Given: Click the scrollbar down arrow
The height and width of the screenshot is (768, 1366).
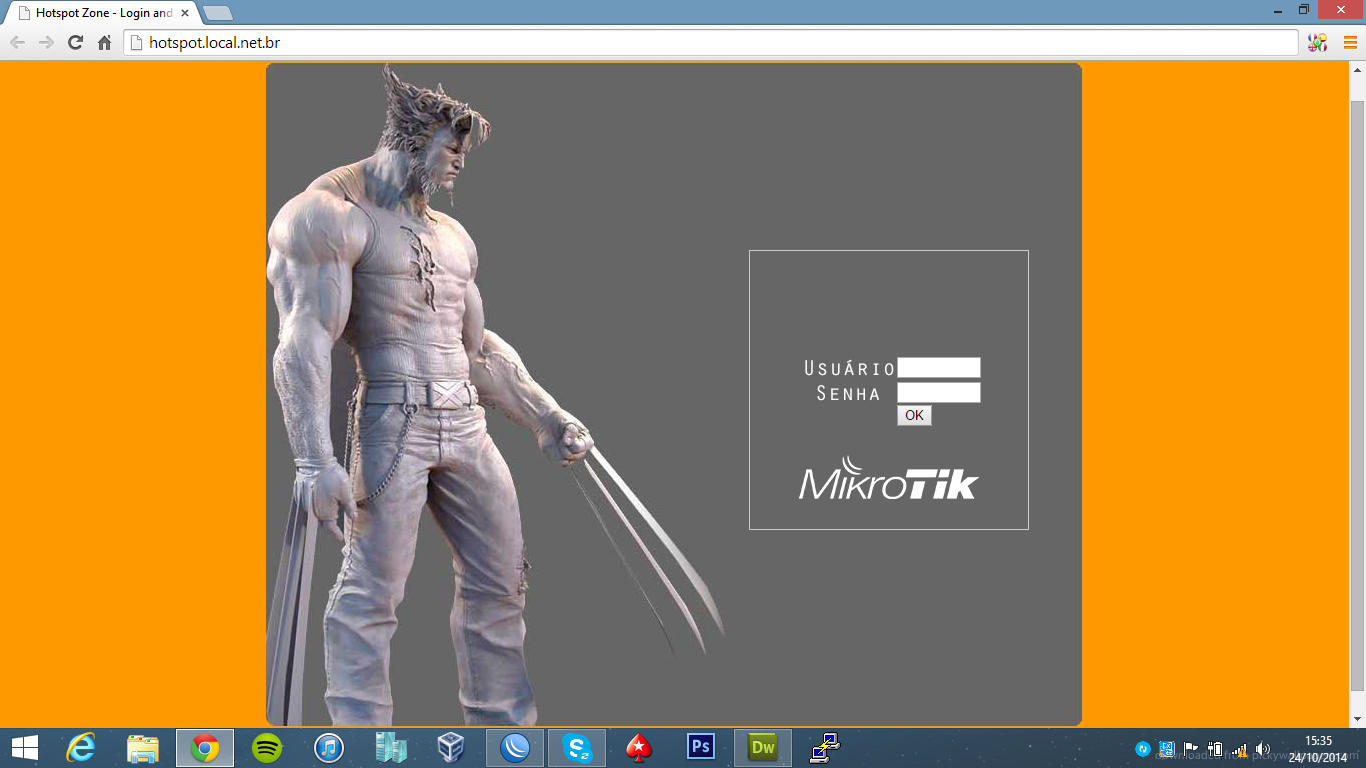Looking at the screenshot, I should coord(1357,719).
